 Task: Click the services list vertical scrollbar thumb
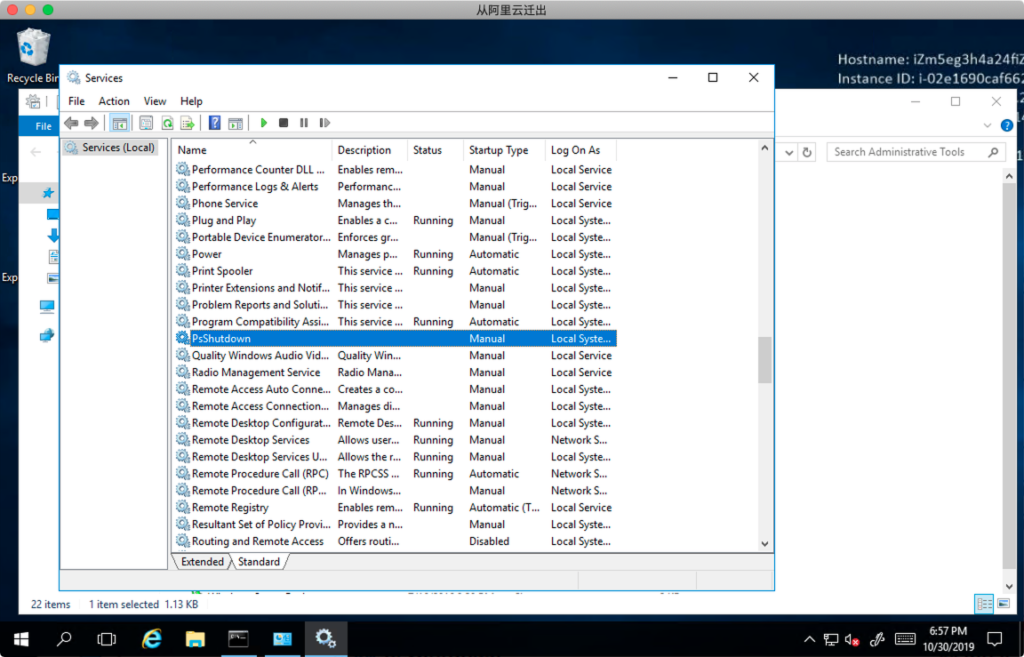pos(765,360)
